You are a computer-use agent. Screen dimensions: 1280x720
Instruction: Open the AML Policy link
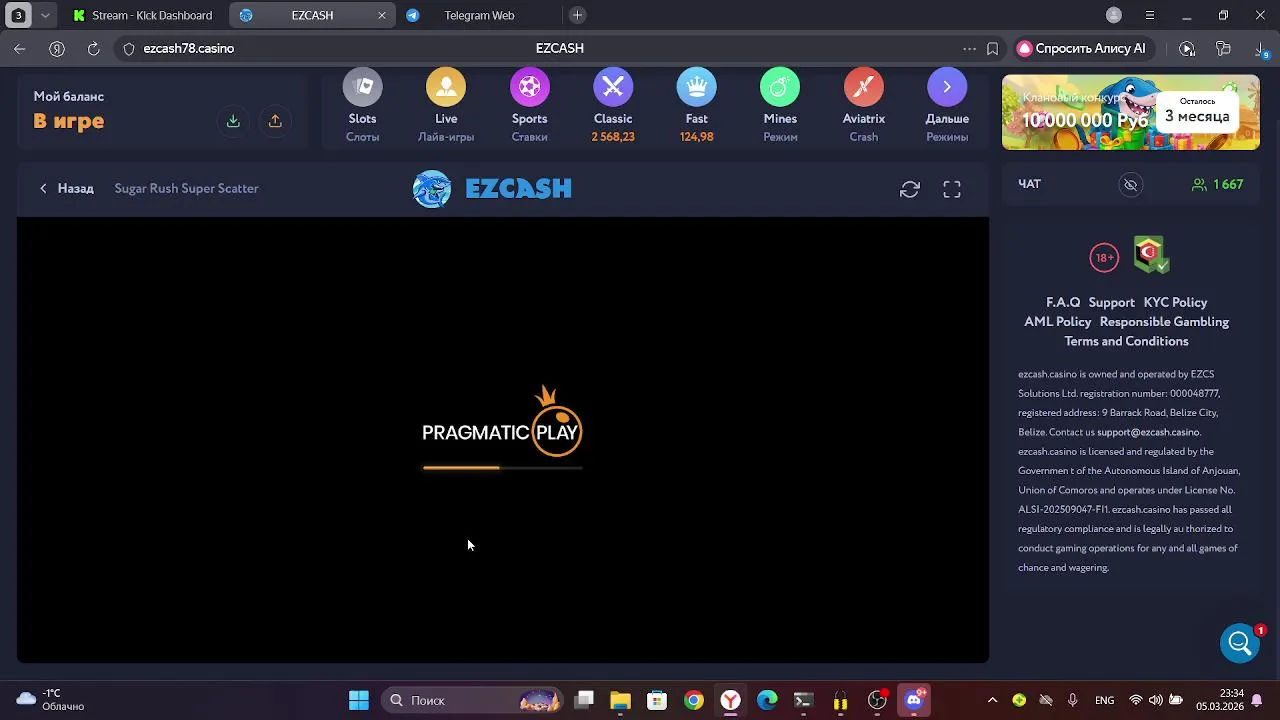(1057, 322)
